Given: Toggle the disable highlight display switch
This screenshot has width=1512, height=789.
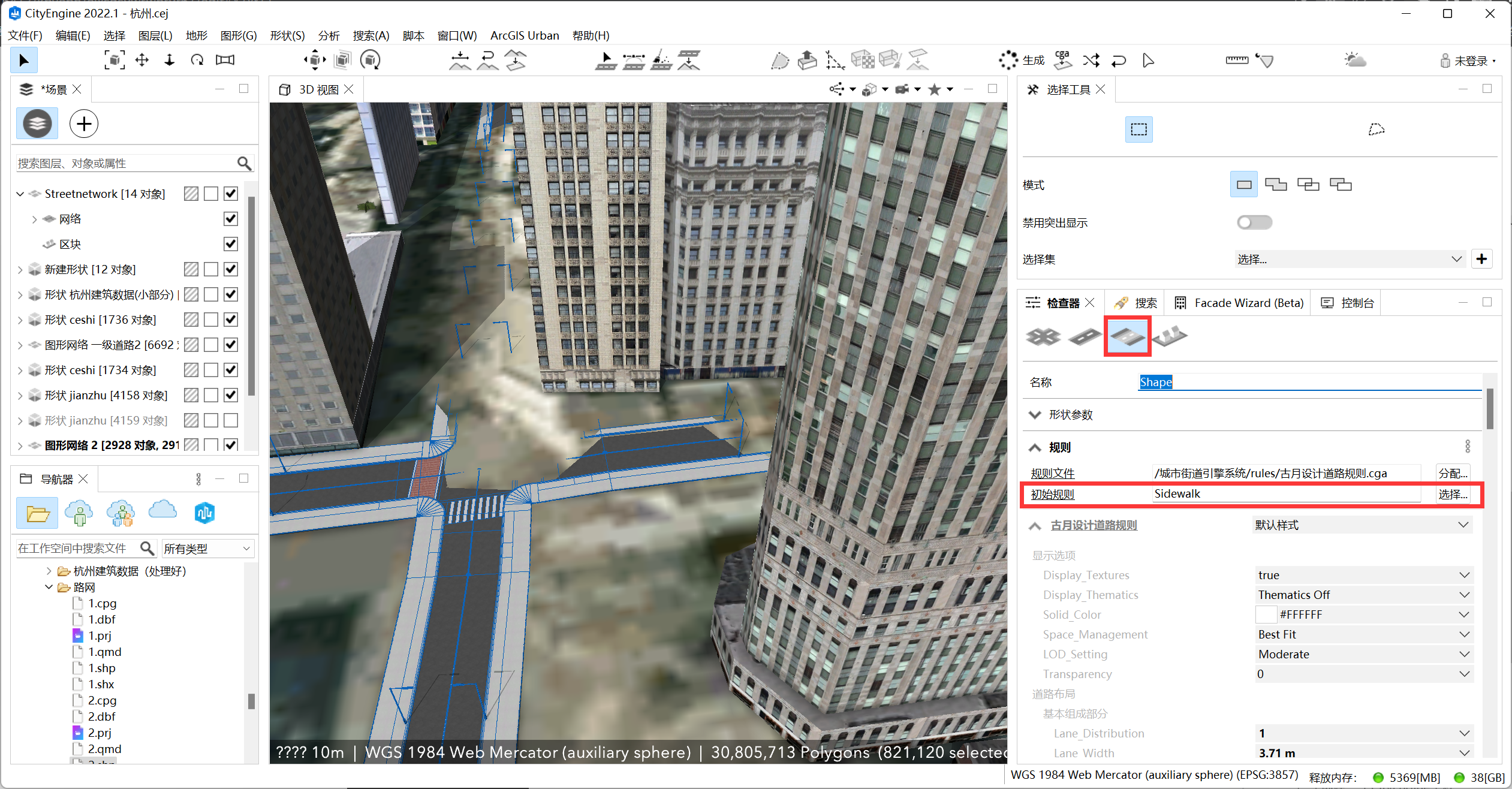Looking at the screenshot, I should click(1254, 222).
